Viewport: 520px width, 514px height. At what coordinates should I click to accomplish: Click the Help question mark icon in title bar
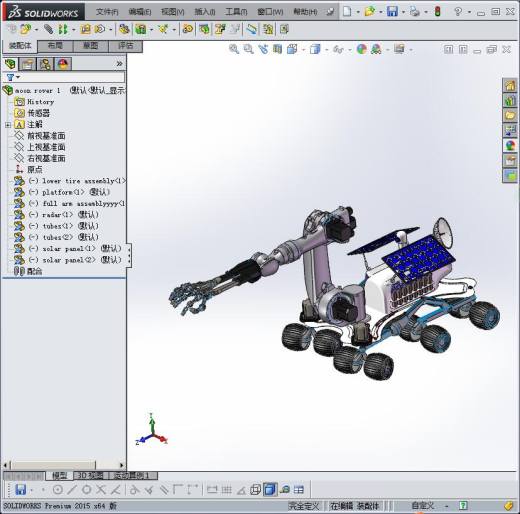pos(458,12)
